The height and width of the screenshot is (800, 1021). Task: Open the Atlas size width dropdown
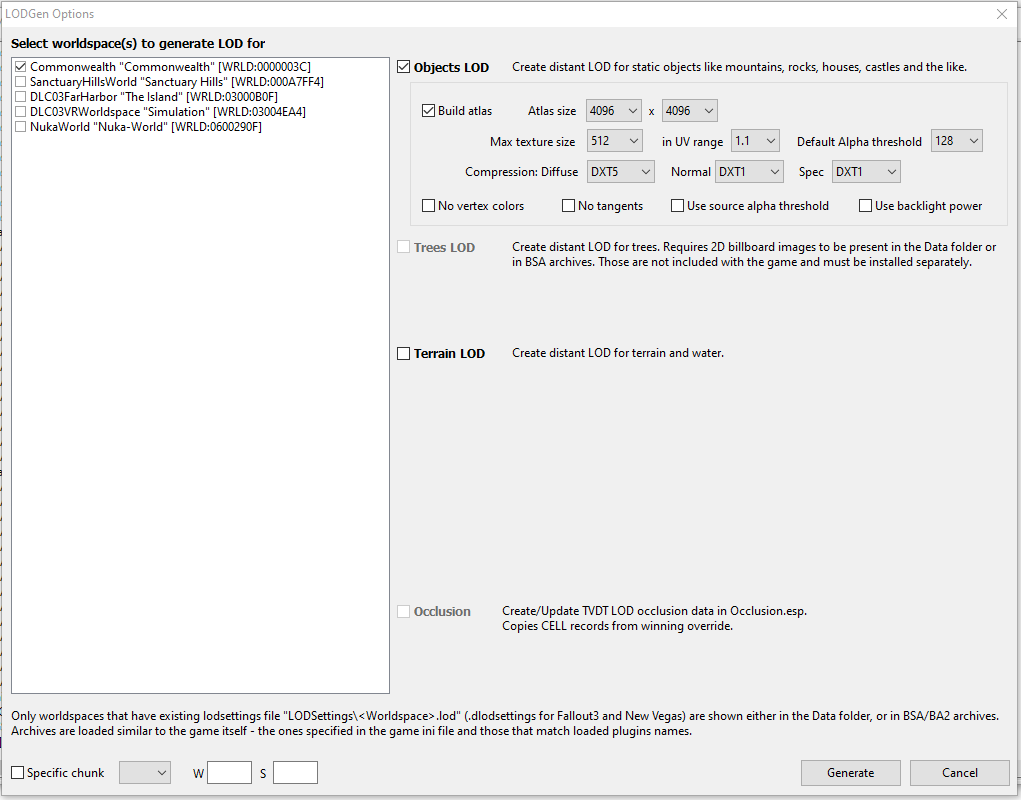coord(614,111)
